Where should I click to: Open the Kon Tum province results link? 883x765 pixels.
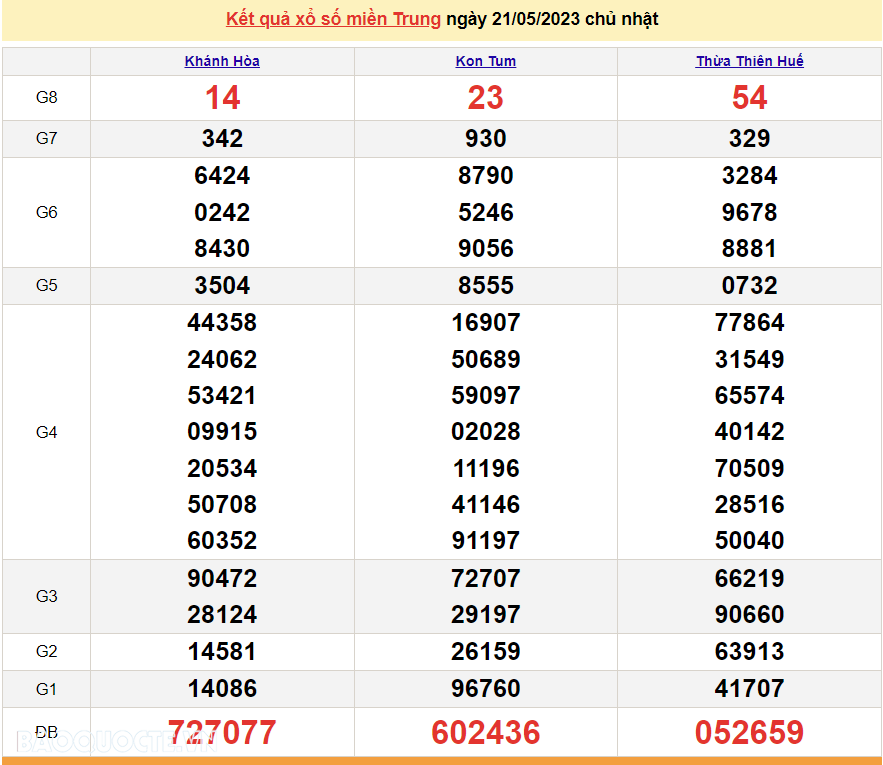click(x=485, y=61)
